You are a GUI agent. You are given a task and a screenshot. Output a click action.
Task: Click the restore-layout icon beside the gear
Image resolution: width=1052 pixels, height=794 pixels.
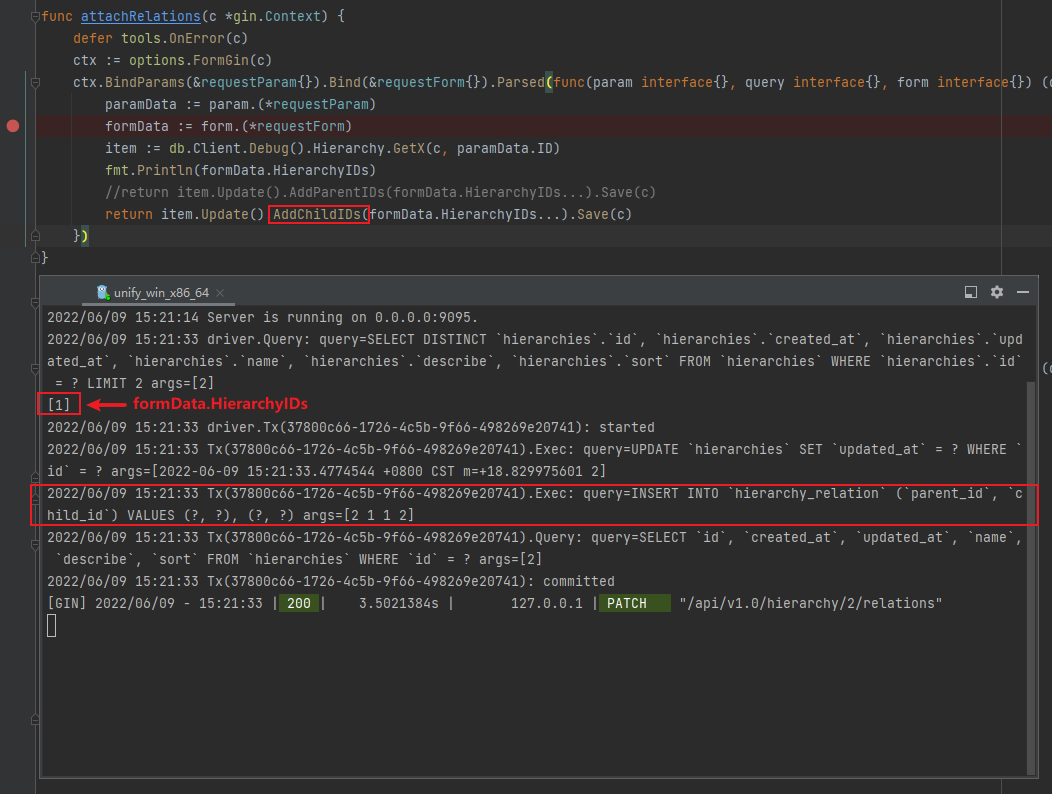tap(969, 291)
